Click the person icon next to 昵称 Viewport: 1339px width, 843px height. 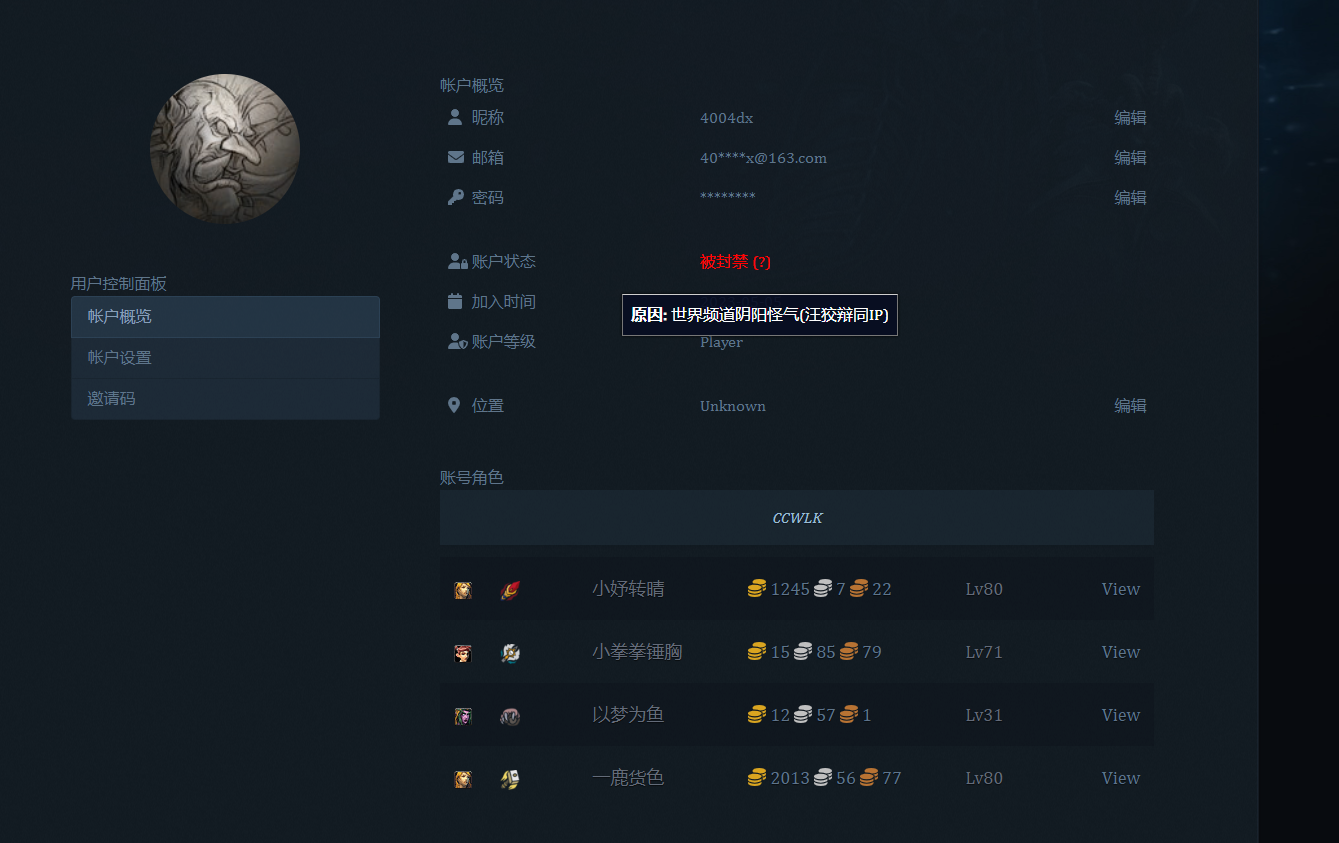tap(456, 117)
